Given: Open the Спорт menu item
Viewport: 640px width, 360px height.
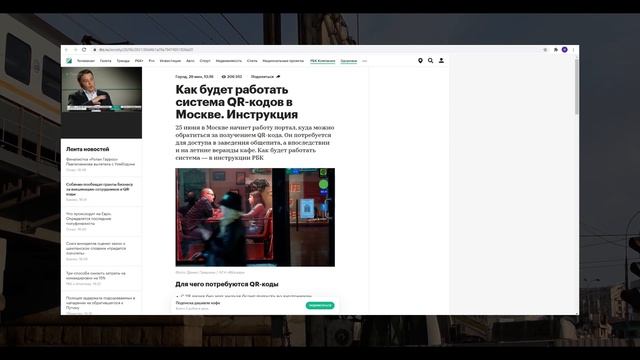Looking at the screenshot, I should 205,61.
